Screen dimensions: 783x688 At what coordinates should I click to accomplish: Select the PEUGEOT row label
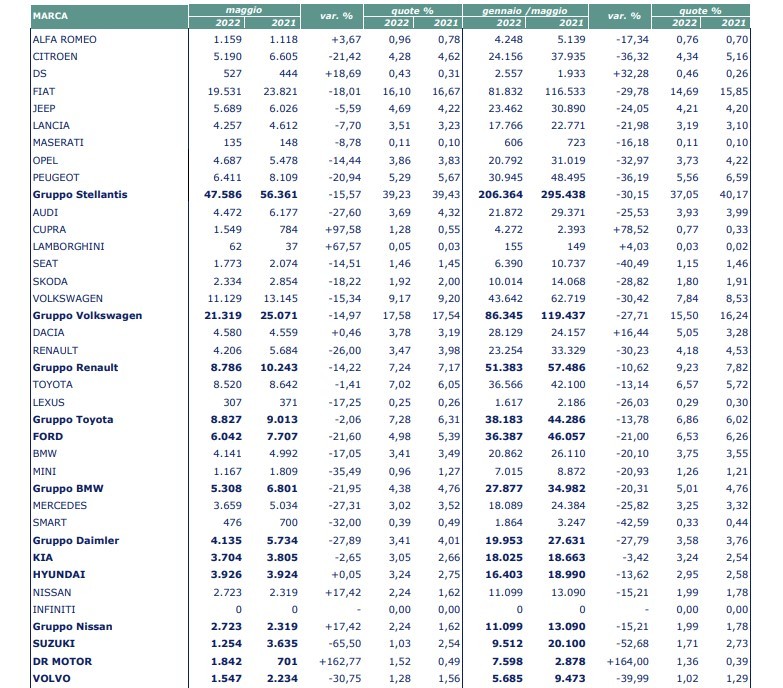coord(56,177)
